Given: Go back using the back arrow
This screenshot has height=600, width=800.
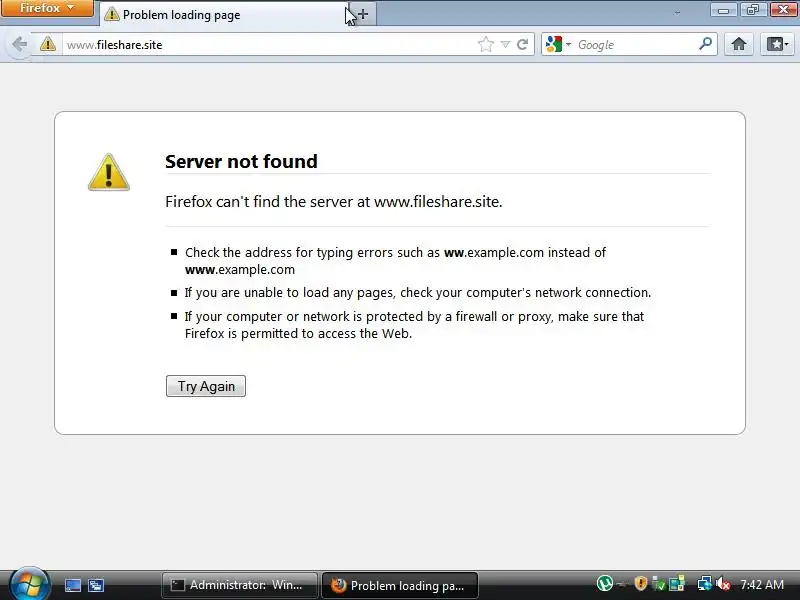Looking at the screenshot, I should click(19, 45).
